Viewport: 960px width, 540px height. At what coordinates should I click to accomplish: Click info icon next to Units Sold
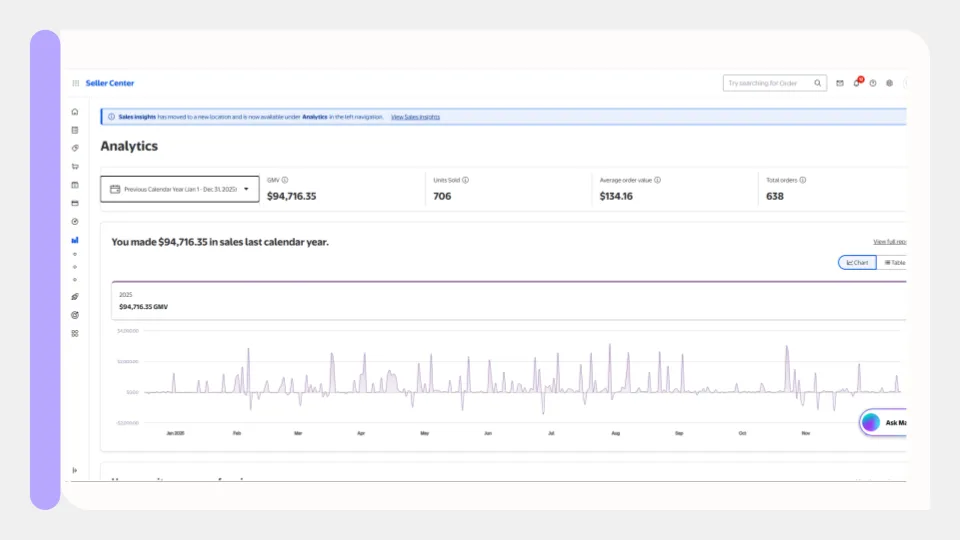click(x=465, y=180)
